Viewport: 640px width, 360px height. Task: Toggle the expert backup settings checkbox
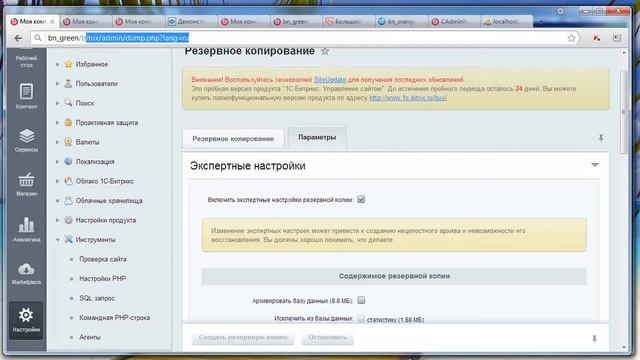[x=361, y=199]
